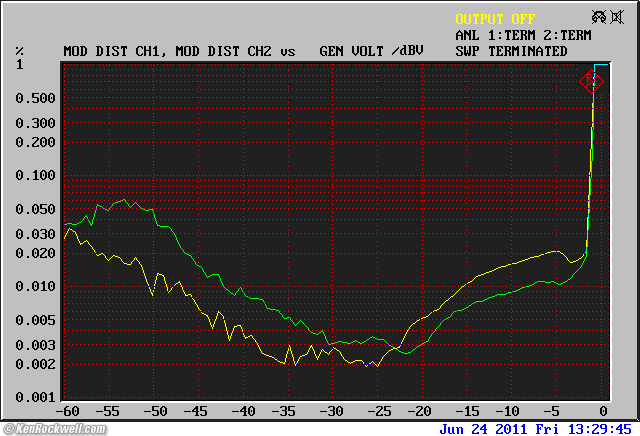Click the -20 X-axis label
This screenshot has height=436, width=640.
click(420, 411)
